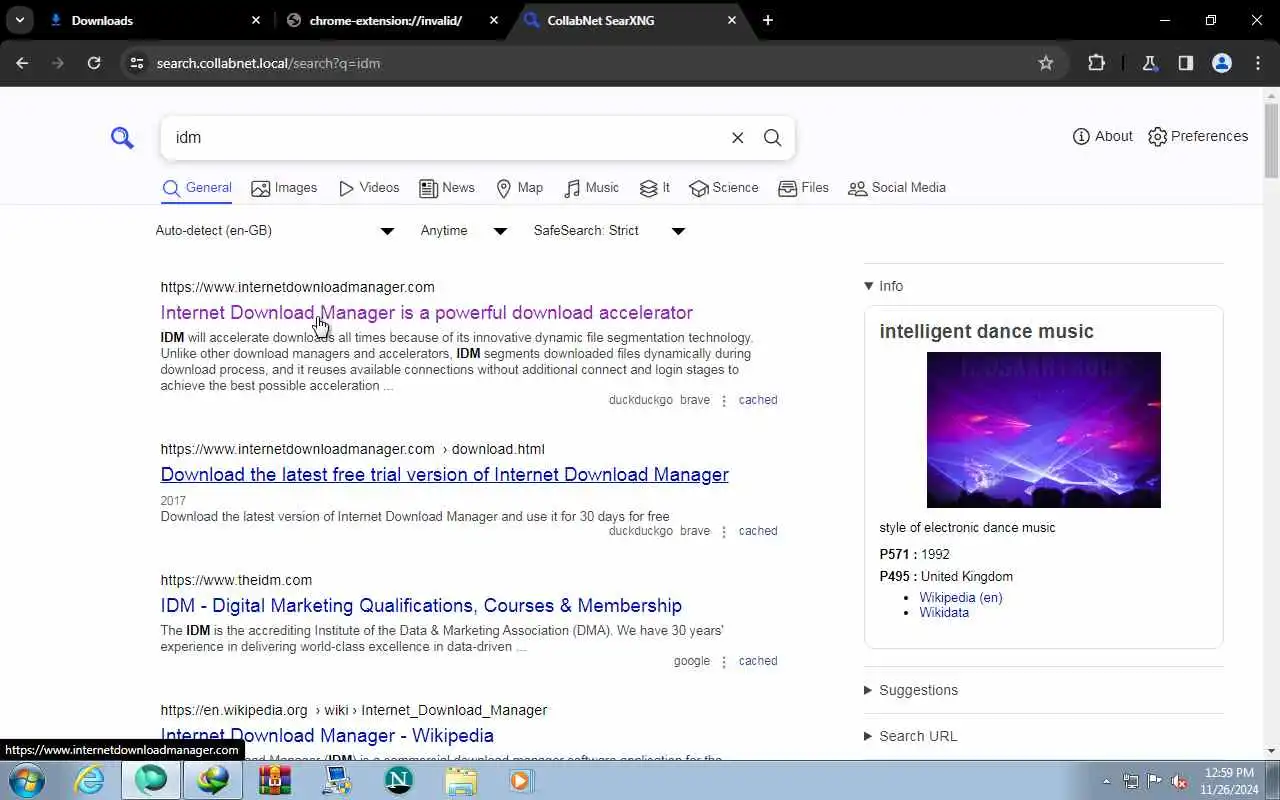Close the CollabNet SearXNG tab
Image resolution: width=1280 pixels, height=800 pixels.
pos(732,20)
